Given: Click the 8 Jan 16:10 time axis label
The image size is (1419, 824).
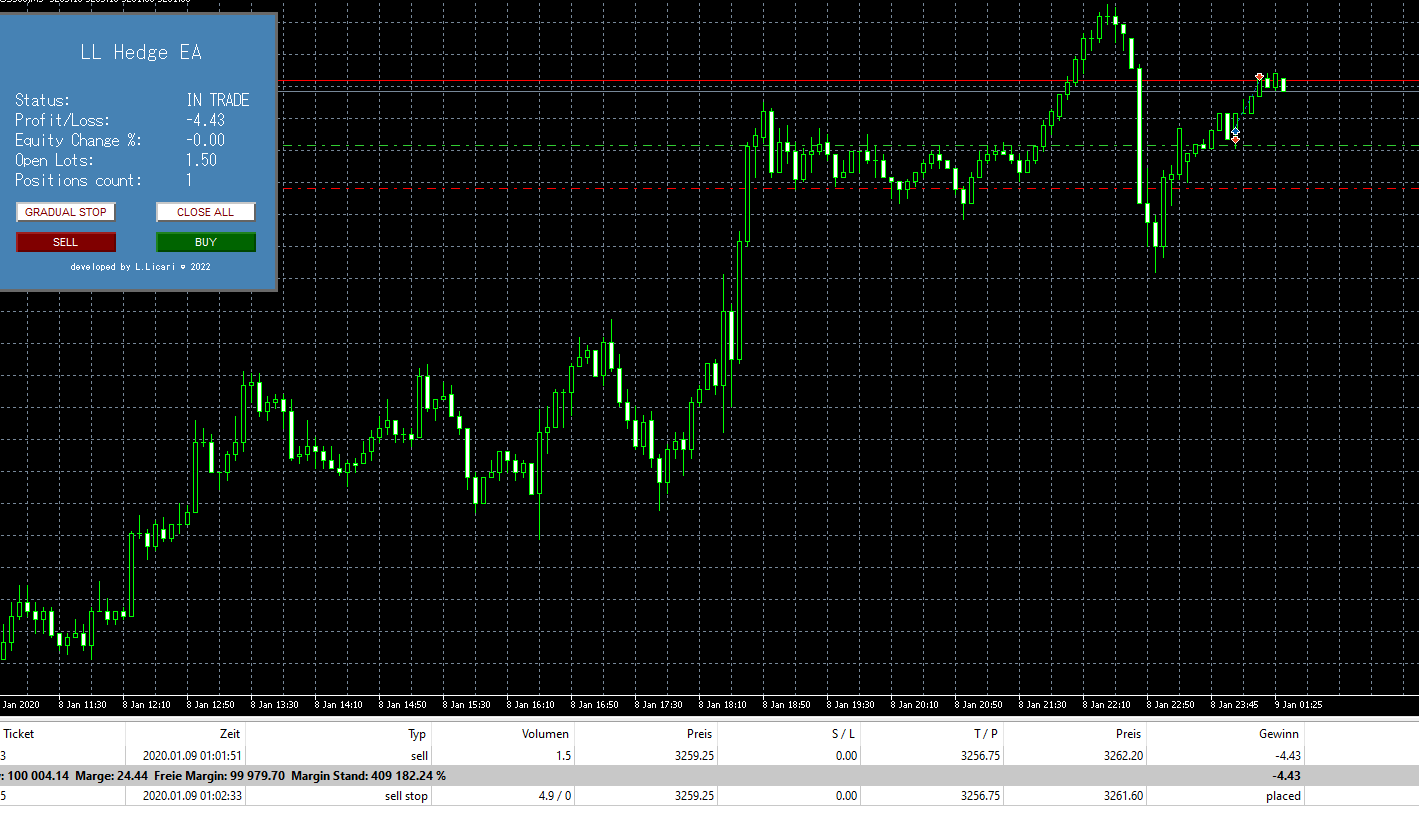Looking at the screenshot, I should tap(531, 705).
